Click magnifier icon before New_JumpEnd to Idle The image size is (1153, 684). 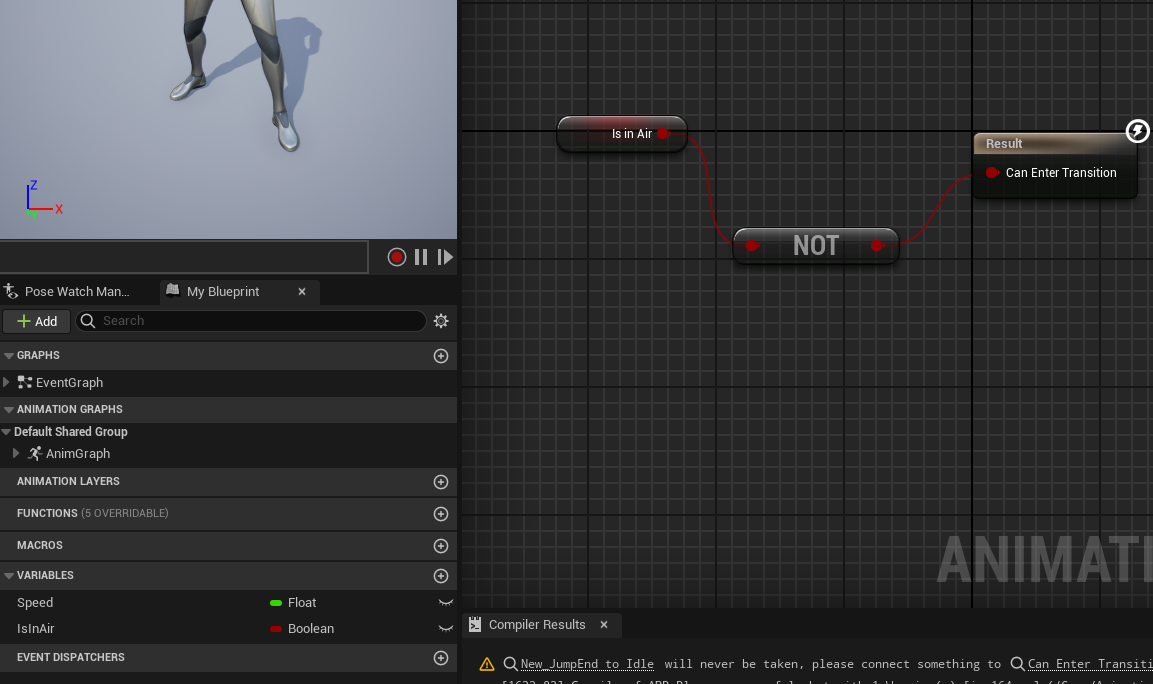coord(510,664)
